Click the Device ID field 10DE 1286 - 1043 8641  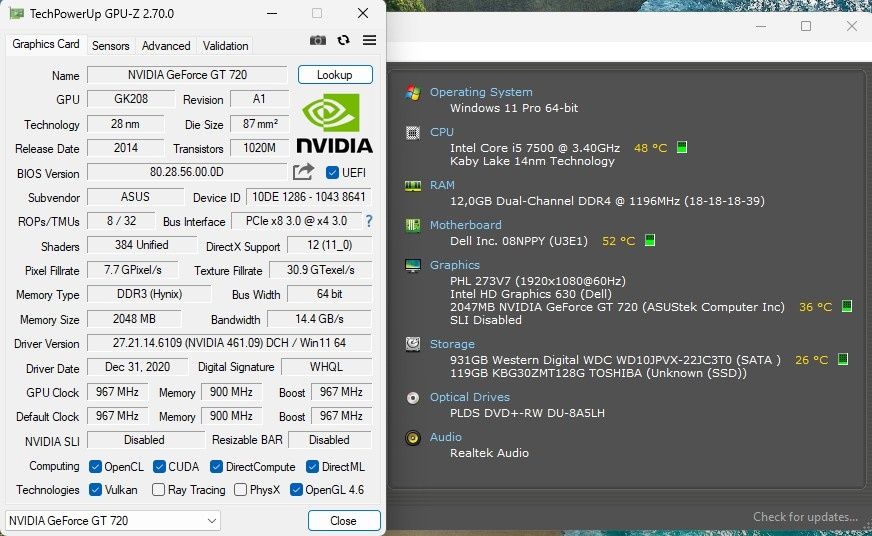309,197
